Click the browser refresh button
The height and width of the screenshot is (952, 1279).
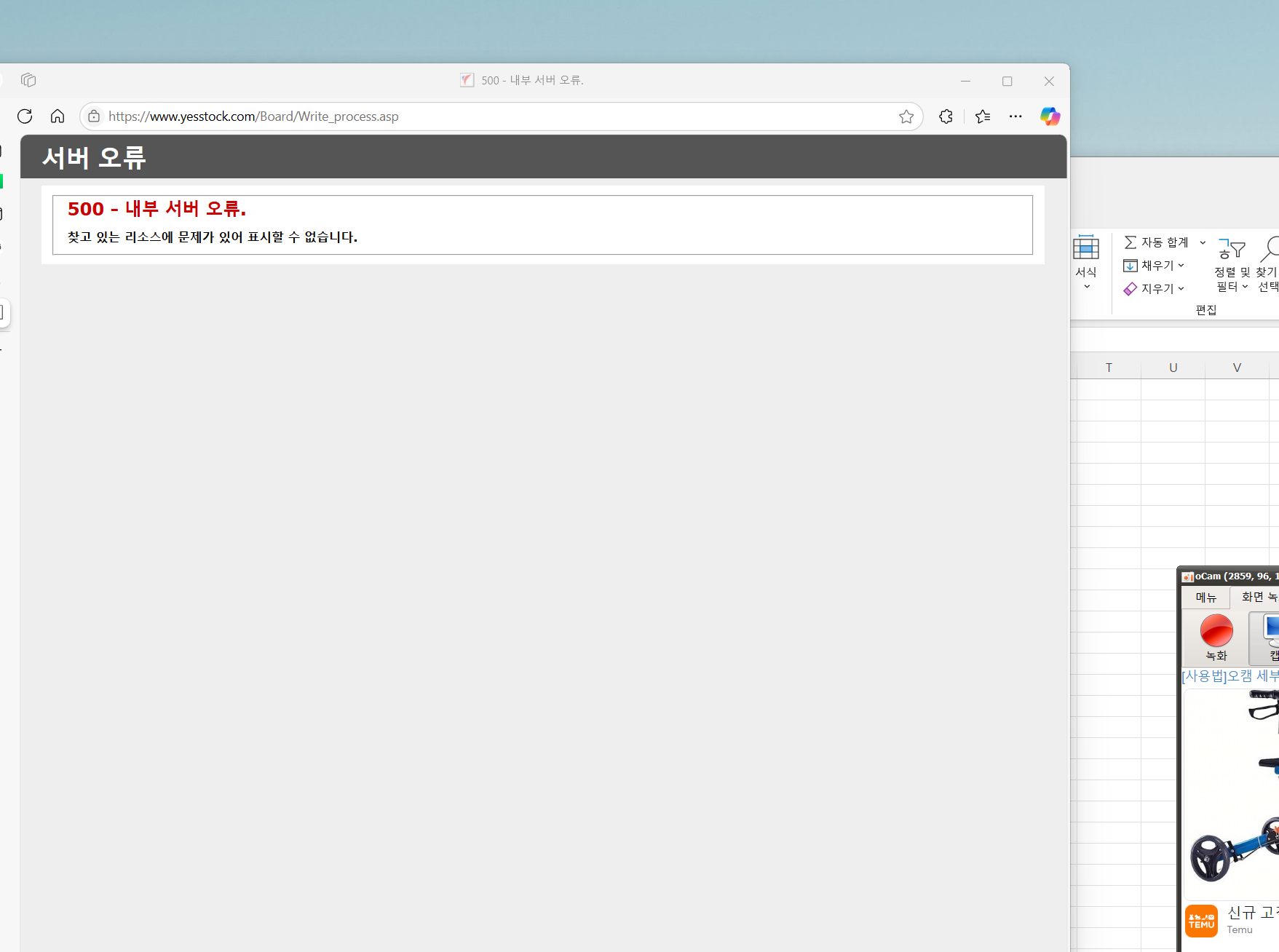(25, 116)
